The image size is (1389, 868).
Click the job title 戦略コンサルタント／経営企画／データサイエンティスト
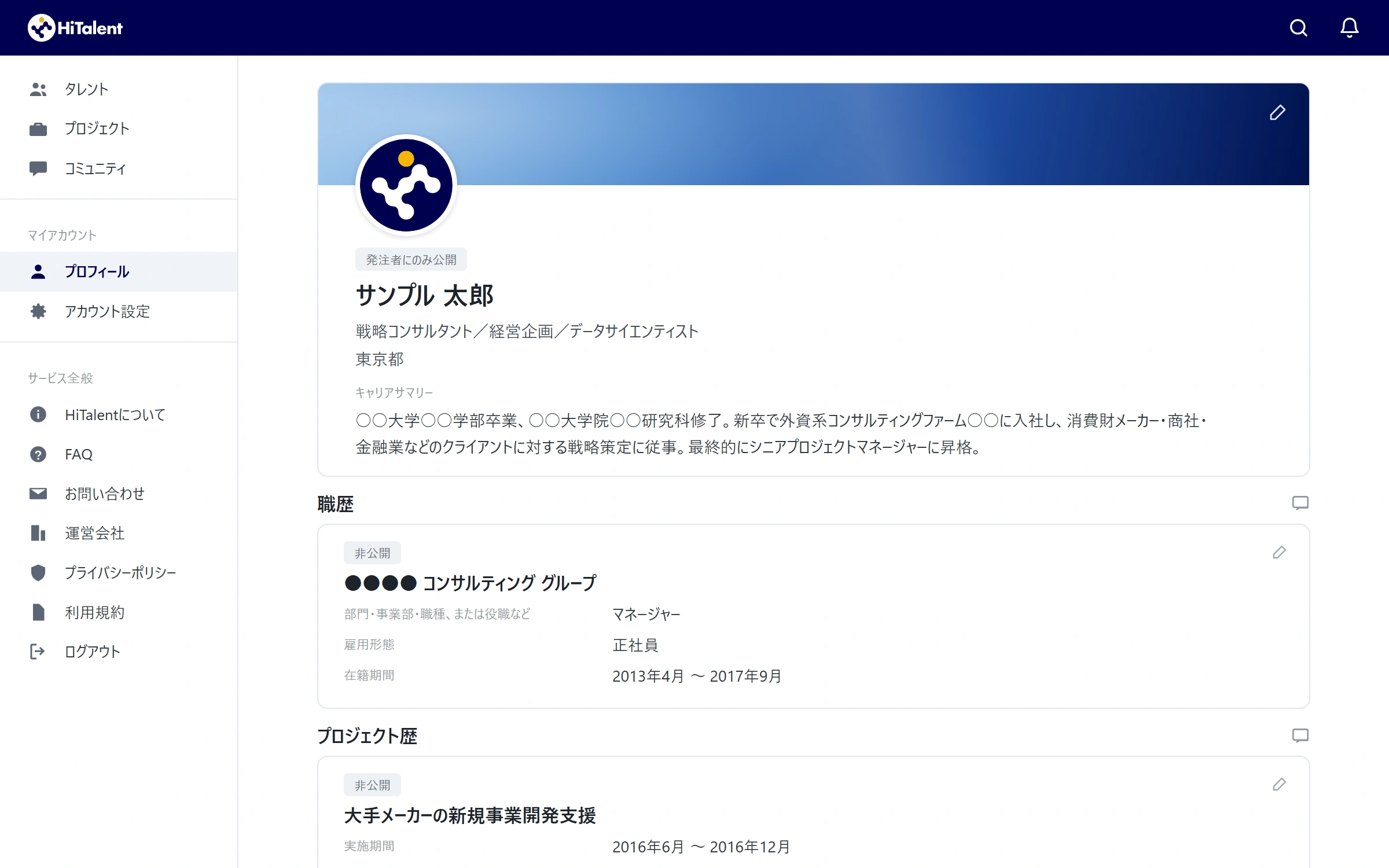point(527,331)
